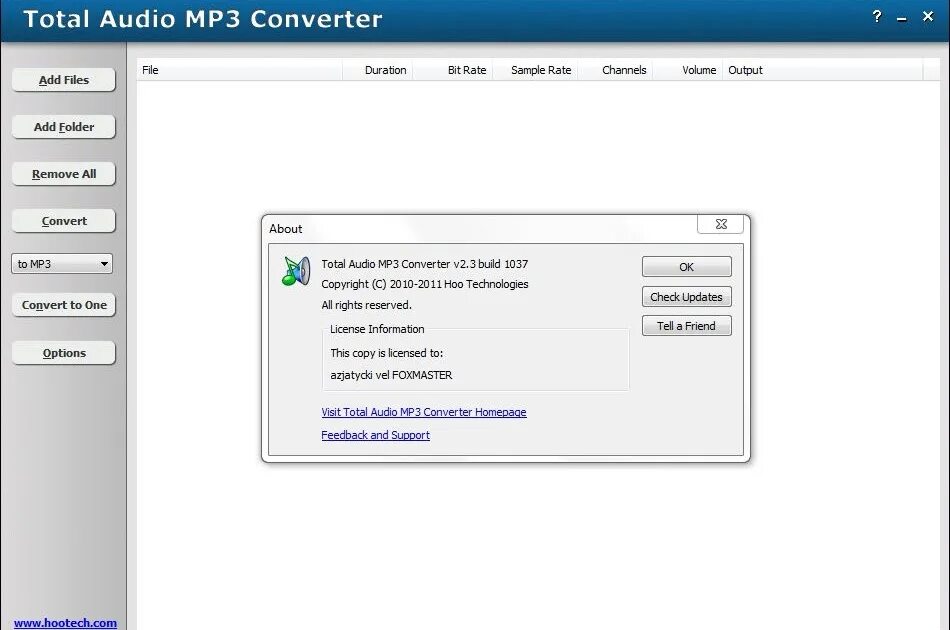Open Visit Total Audio MP3 Converter Homepage link
This screenshot has height=630, width=950.
pos(424,412)
